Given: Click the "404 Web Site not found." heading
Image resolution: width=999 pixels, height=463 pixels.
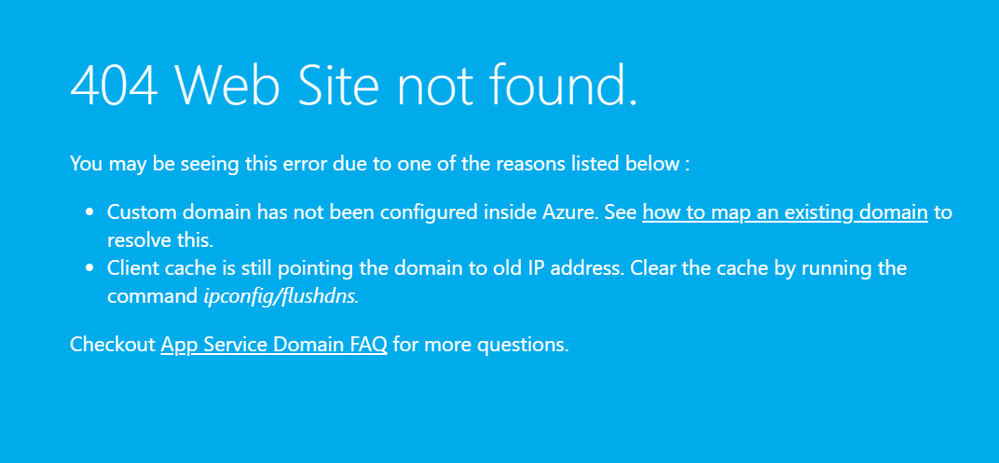Looking at the screenshot, I should pos(354,87).
